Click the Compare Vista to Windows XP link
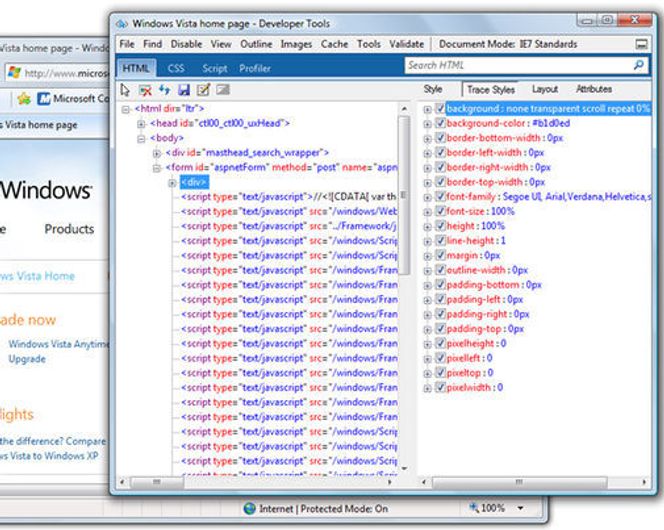664x530 pixels. pyautogui.click(x=53, y=448)
